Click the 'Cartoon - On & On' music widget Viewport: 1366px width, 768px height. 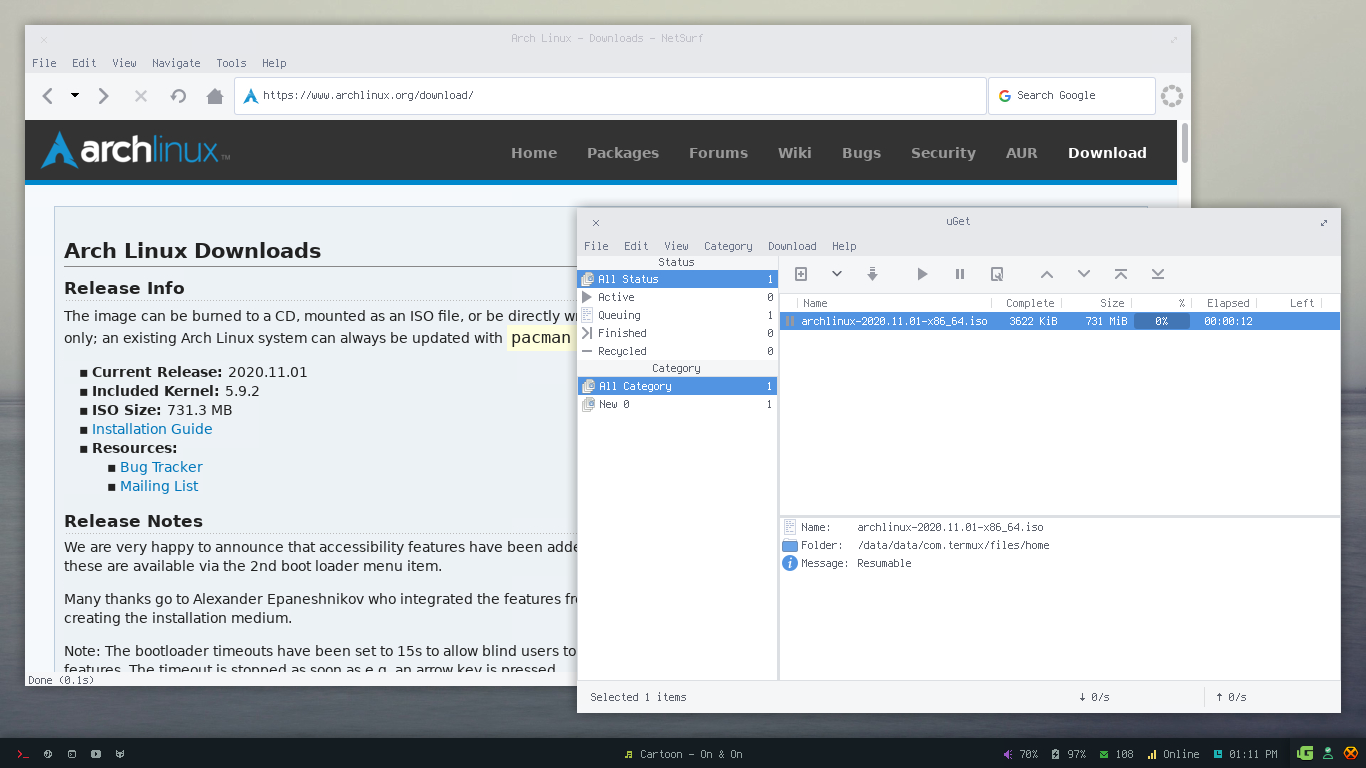pyautogui.click(x=683, y=754)
